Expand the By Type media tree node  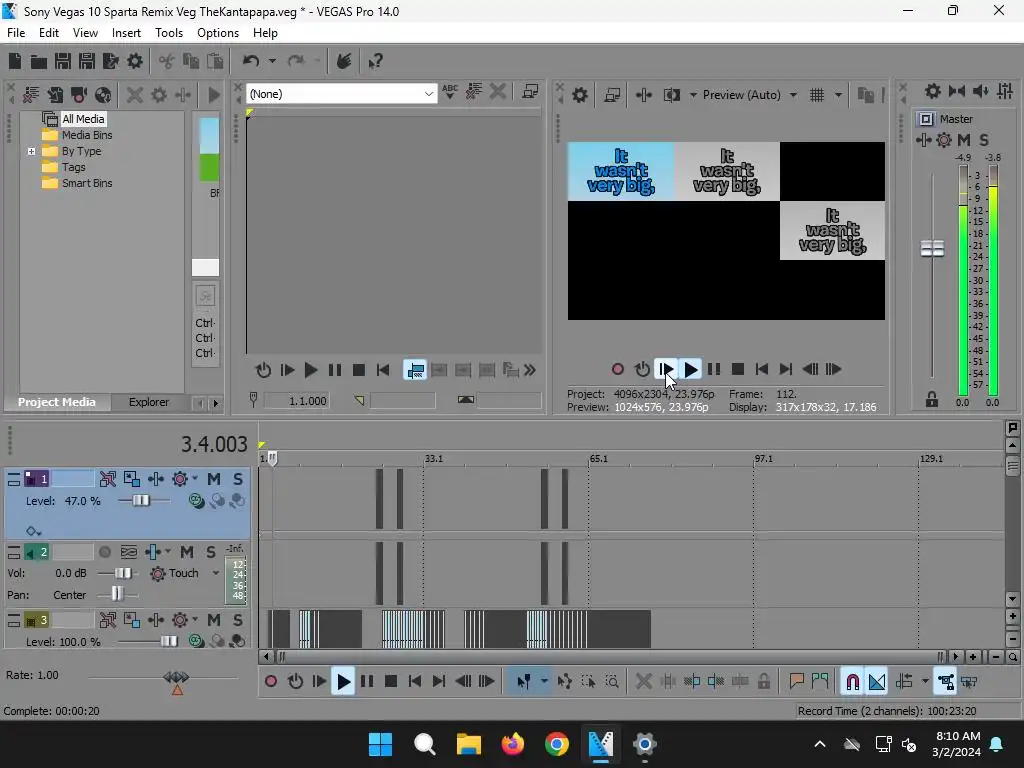31,152
